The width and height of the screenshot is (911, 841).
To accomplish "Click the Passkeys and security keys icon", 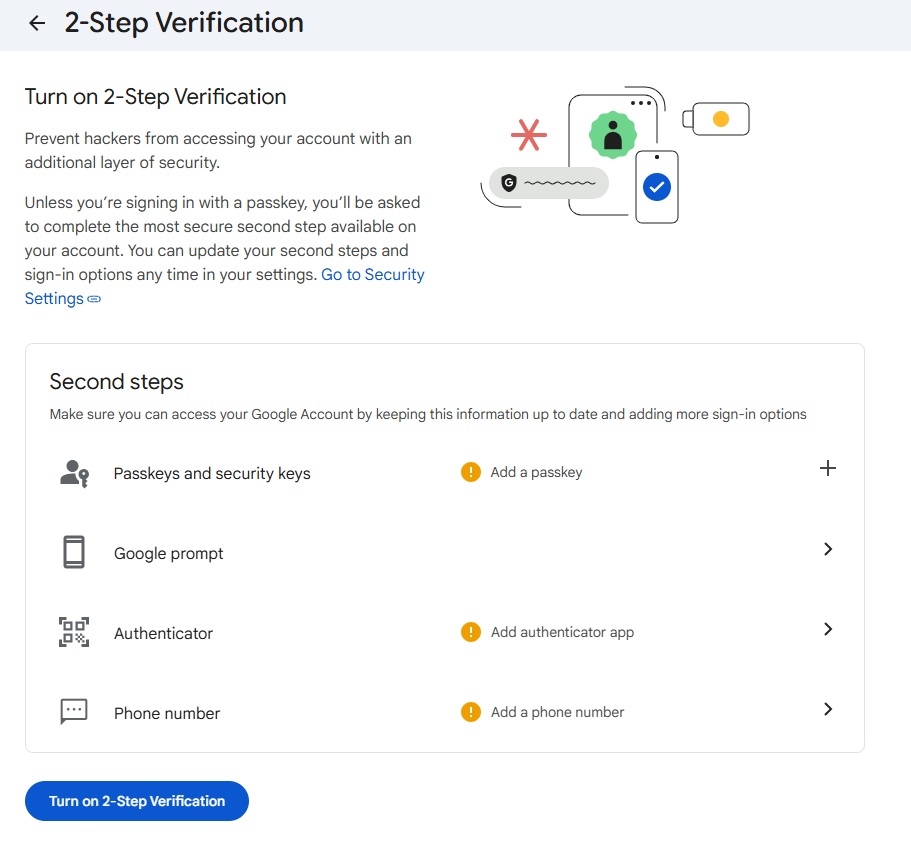I will tap(73, 471).
